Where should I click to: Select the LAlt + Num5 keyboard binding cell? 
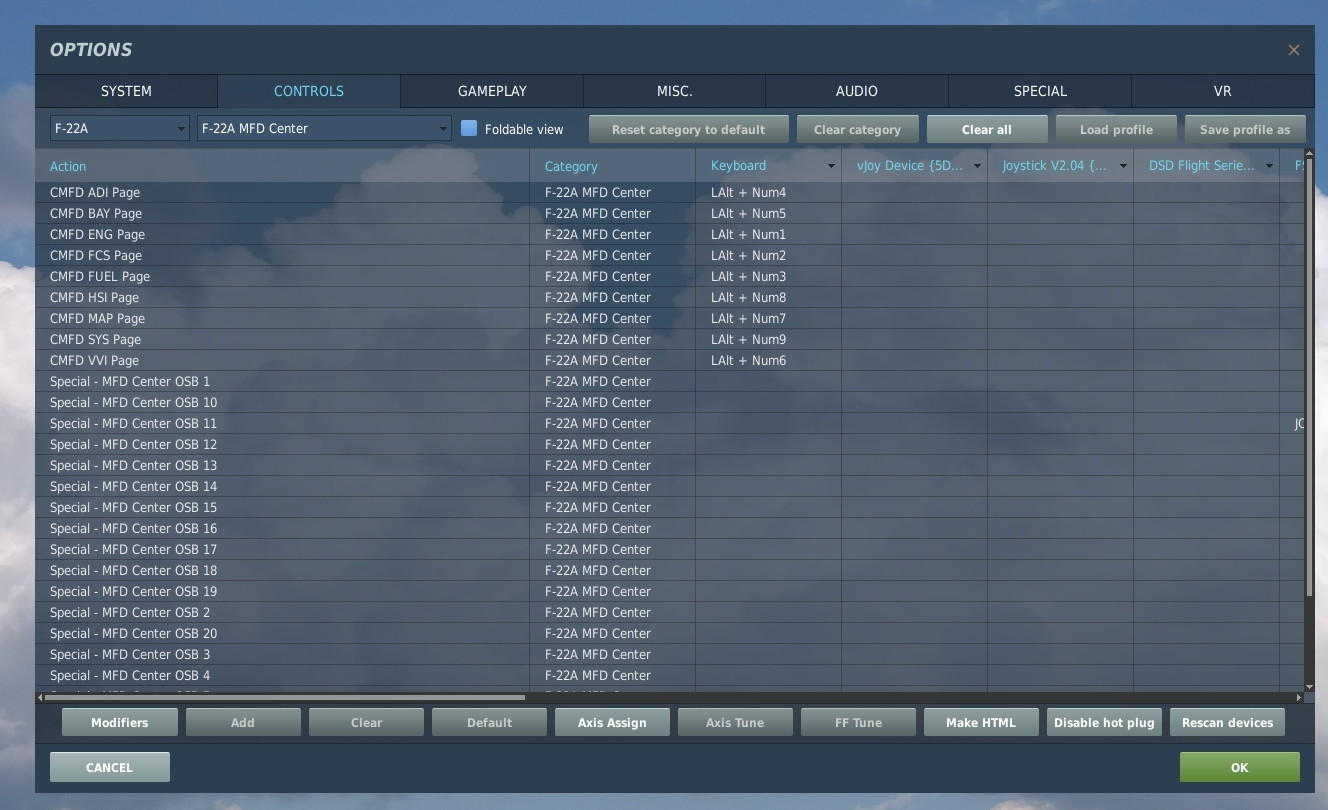(768, 213)
